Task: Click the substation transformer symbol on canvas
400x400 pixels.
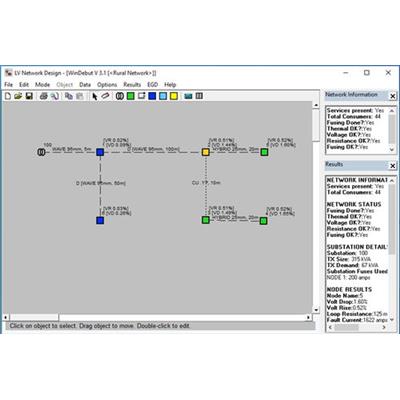Action: click(x=41, y=152)
